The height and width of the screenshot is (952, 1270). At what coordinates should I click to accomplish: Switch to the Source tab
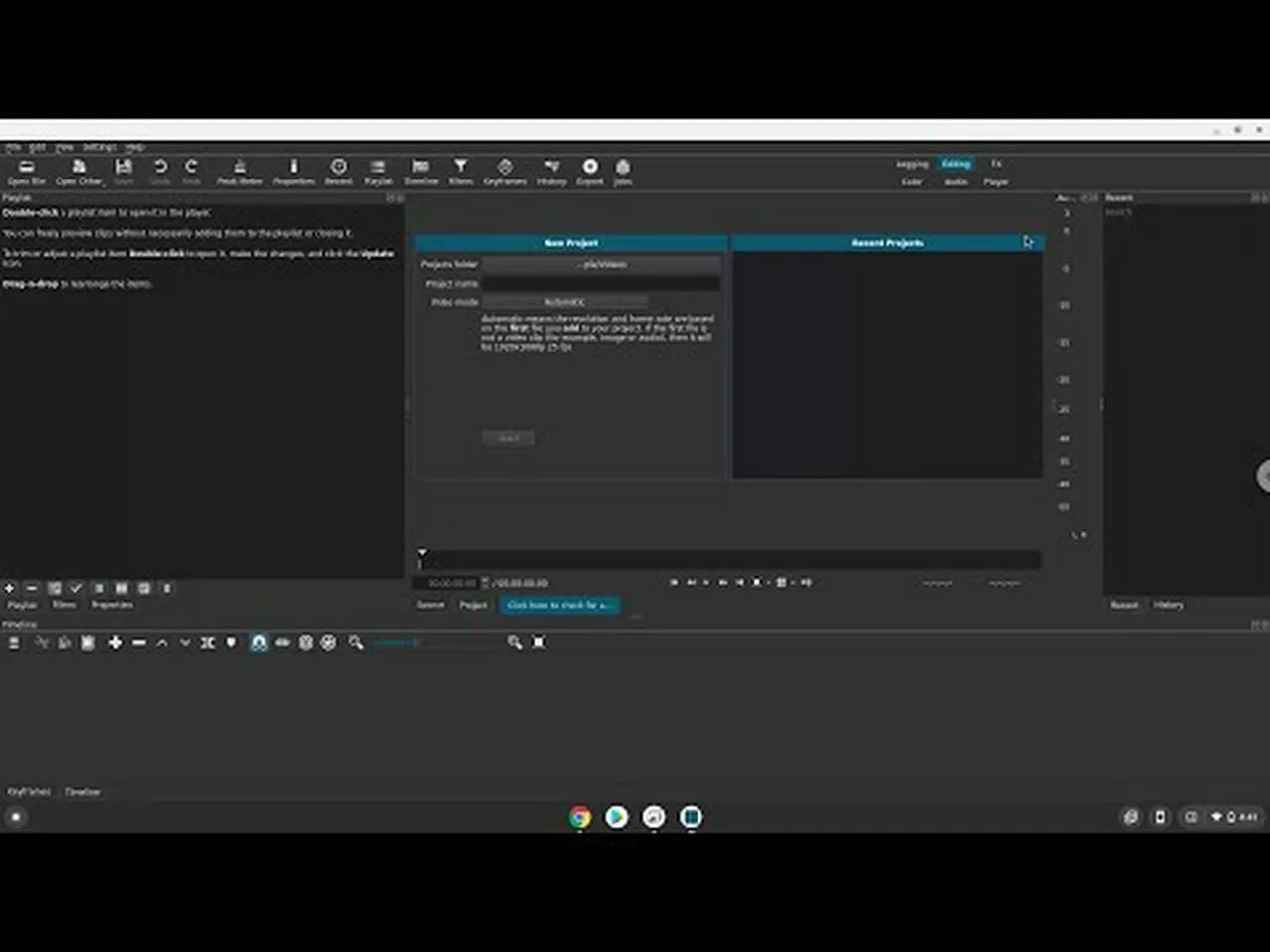click(x=431, y=605)
